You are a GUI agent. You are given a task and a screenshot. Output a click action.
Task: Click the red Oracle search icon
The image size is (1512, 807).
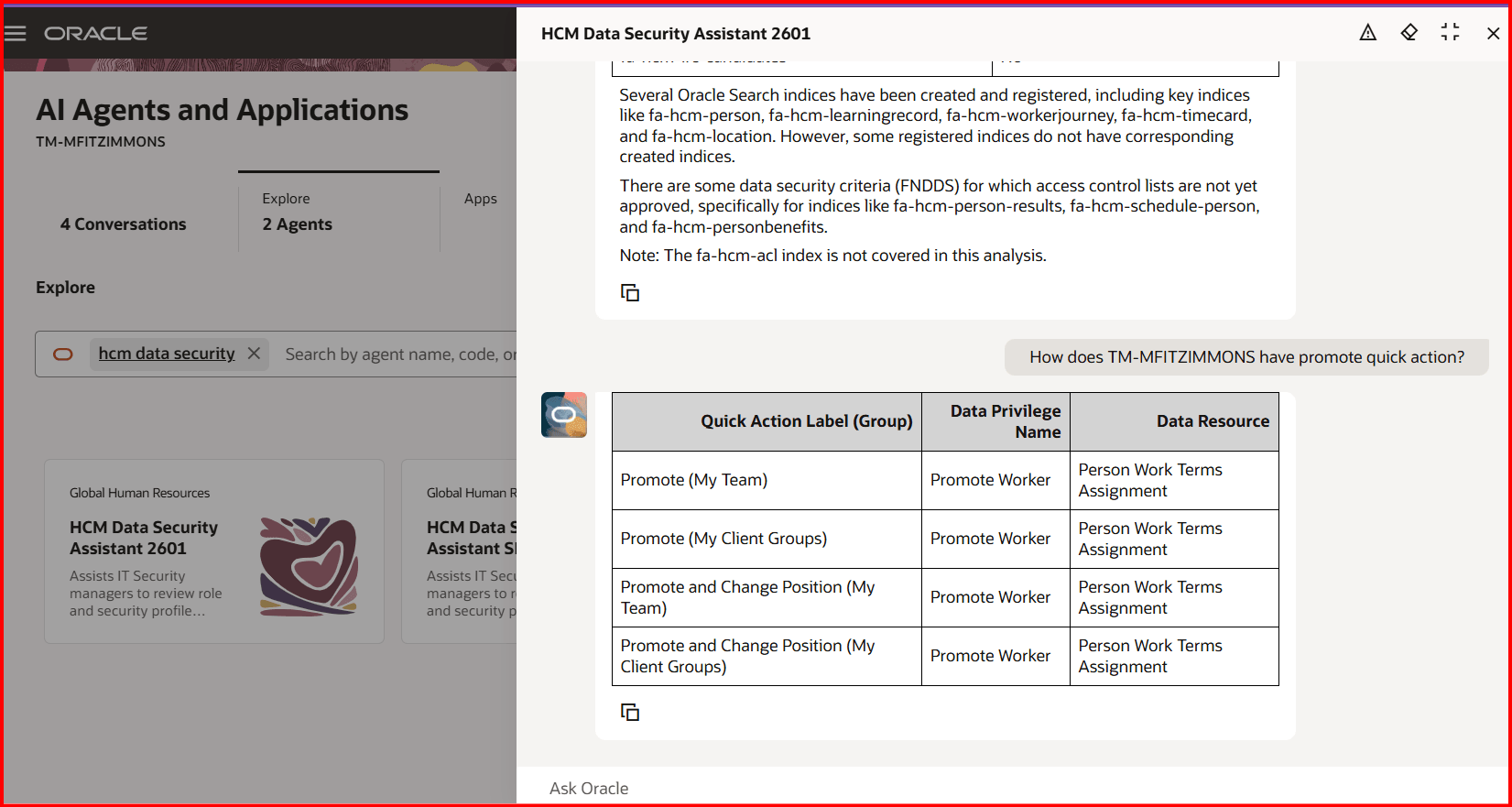63,354
